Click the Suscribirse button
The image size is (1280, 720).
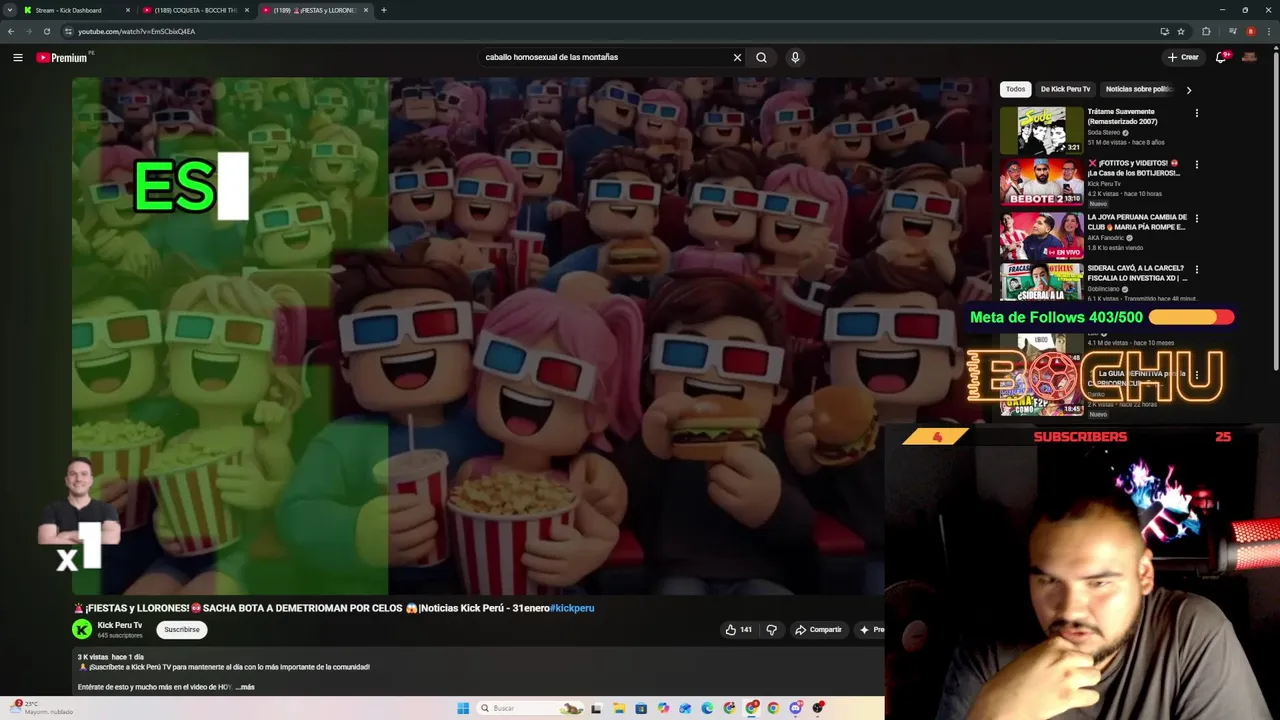182,630
